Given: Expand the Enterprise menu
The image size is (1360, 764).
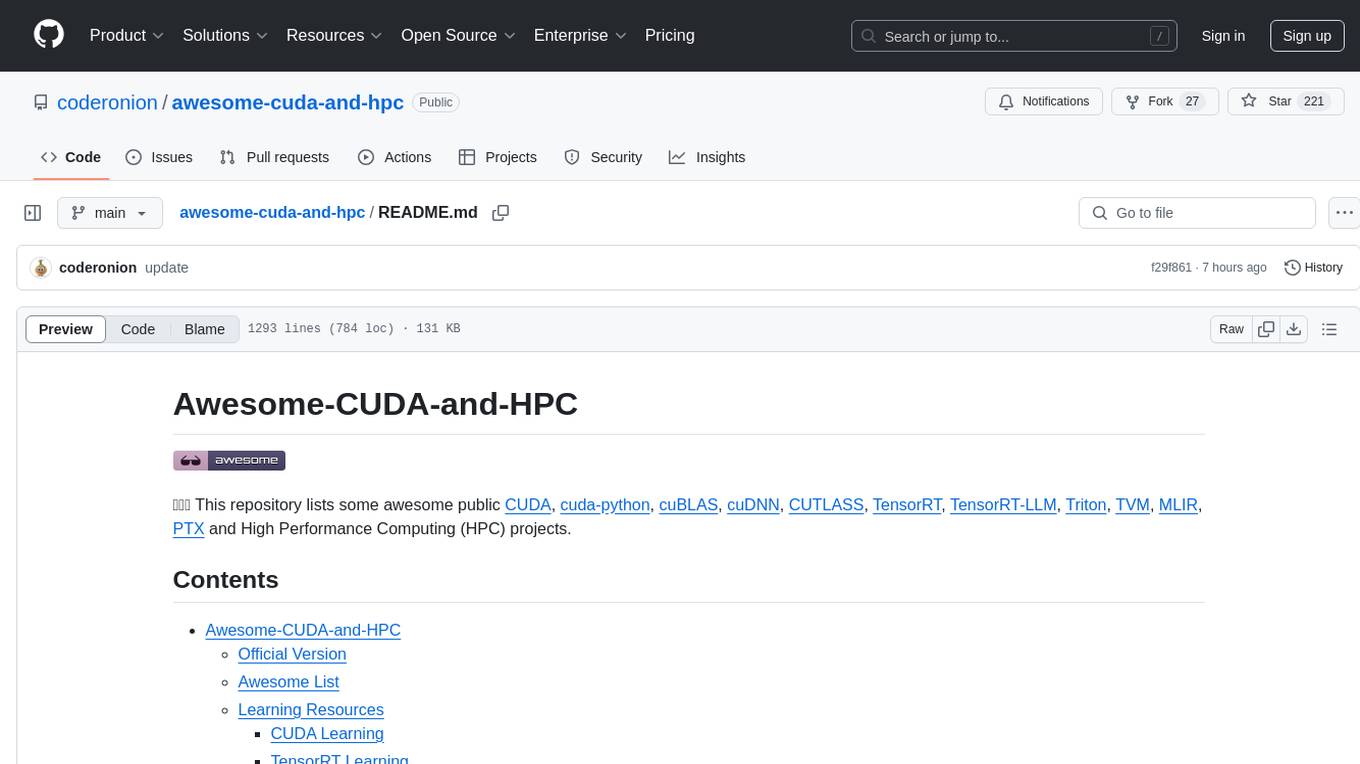Looking at the screenshot, I should tap(580, 35).
